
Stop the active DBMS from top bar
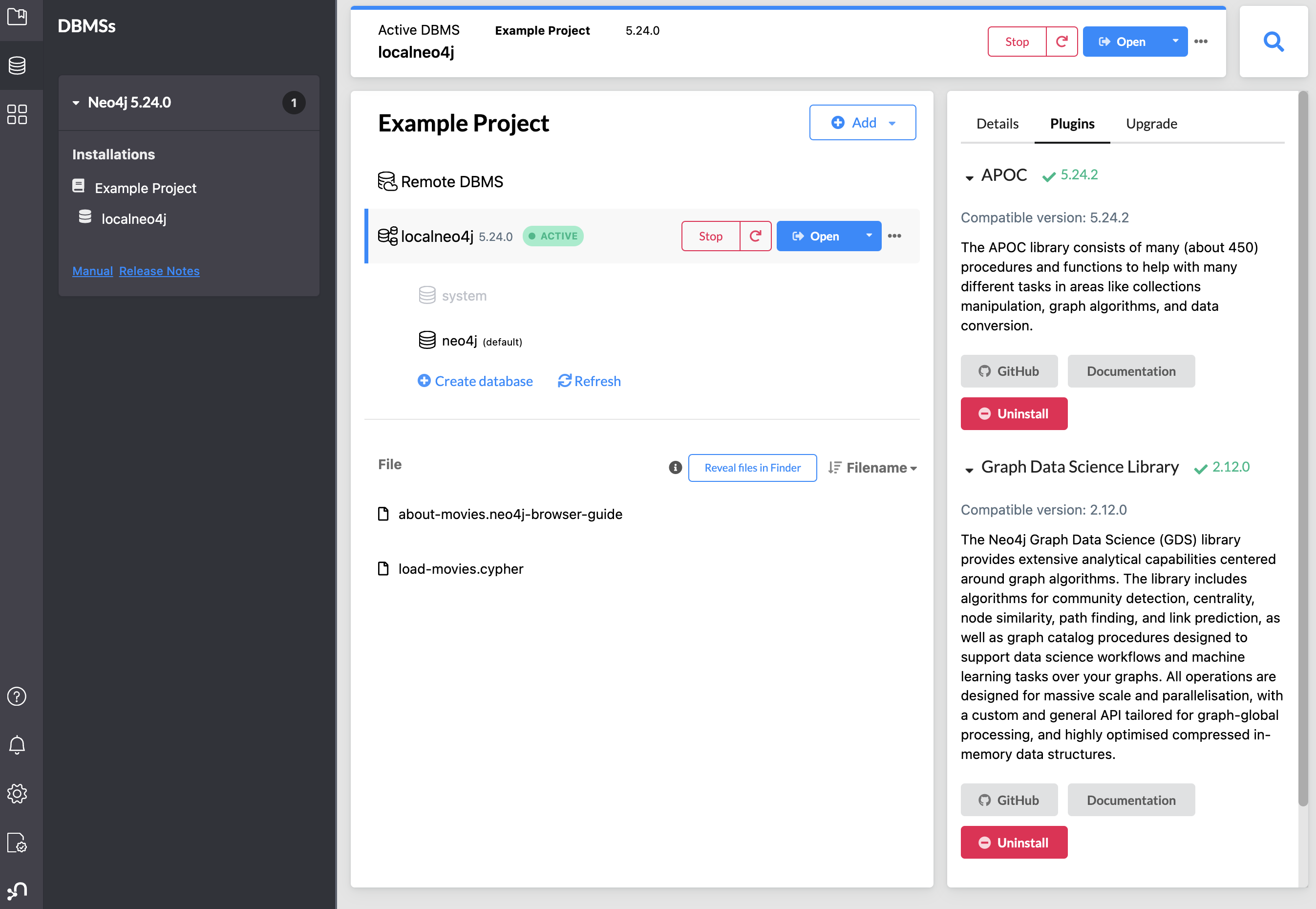(1017, 42)
